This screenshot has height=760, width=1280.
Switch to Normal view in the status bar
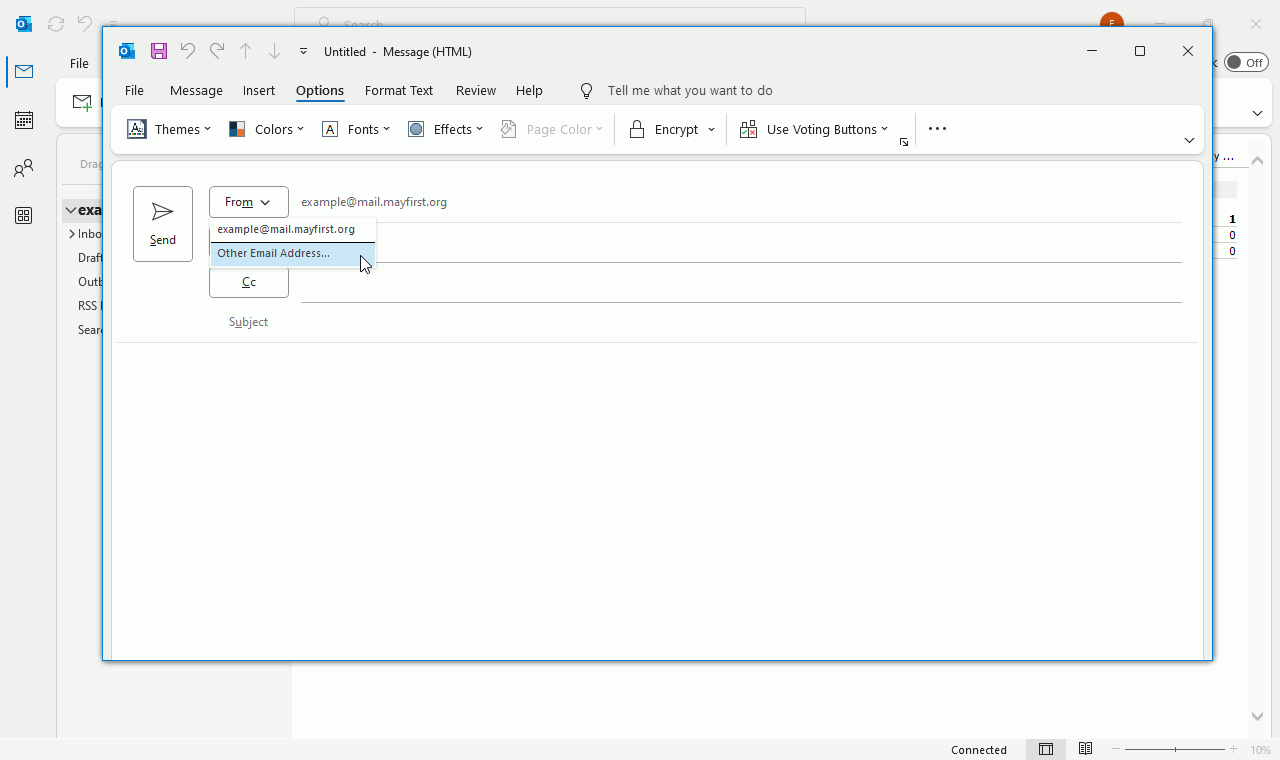click(x=1046, y=749)
